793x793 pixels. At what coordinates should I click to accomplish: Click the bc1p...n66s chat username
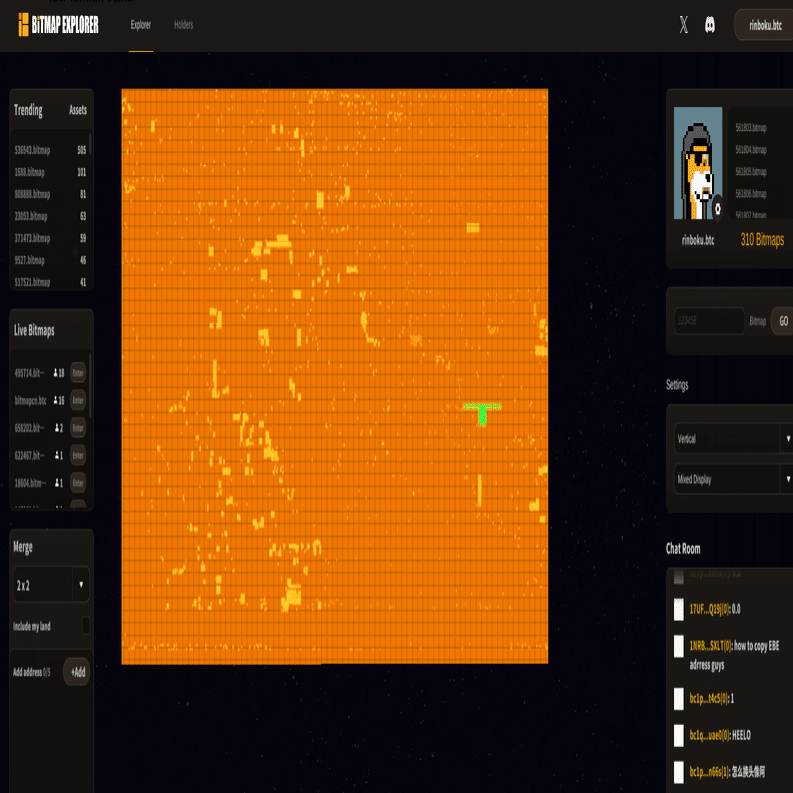[710, 772]
